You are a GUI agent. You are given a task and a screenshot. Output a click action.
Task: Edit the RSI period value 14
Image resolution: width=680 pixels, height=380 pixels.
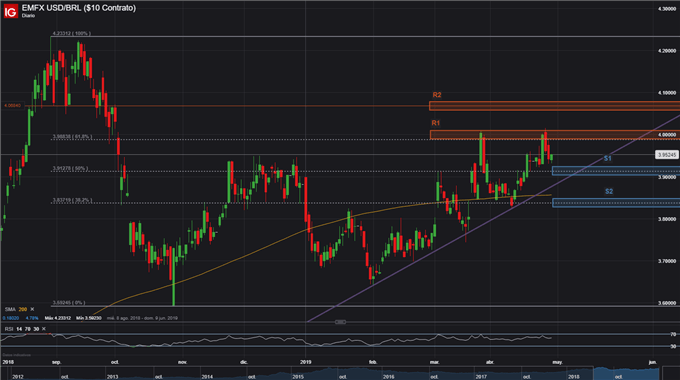pos(19,329)
